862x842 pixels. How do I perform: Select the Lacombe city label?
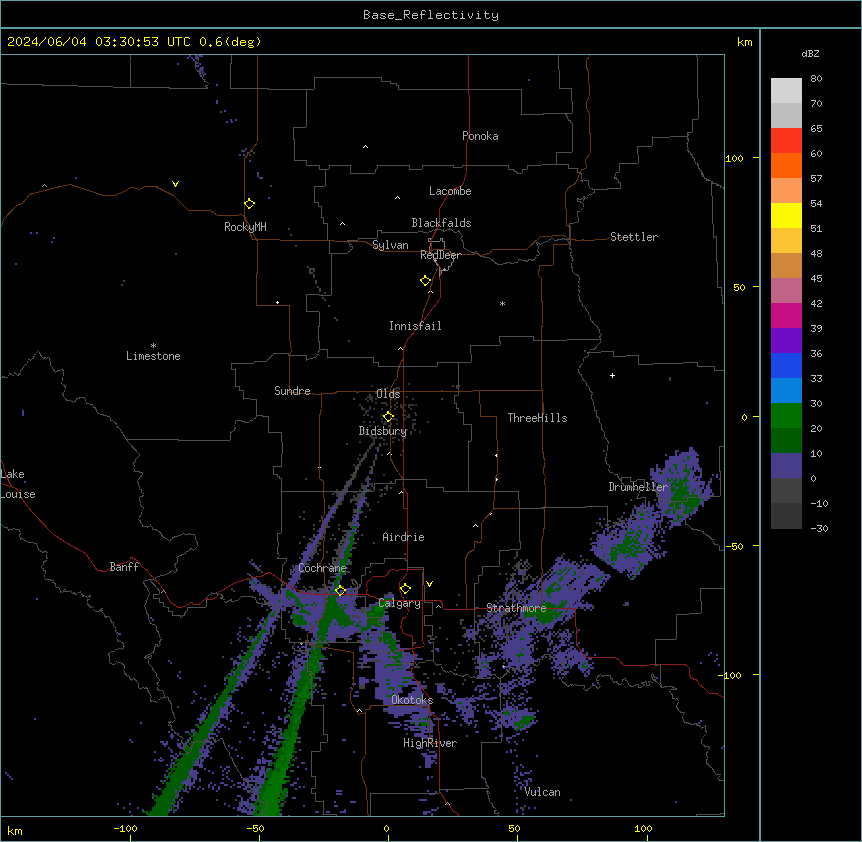click(450, 191)
